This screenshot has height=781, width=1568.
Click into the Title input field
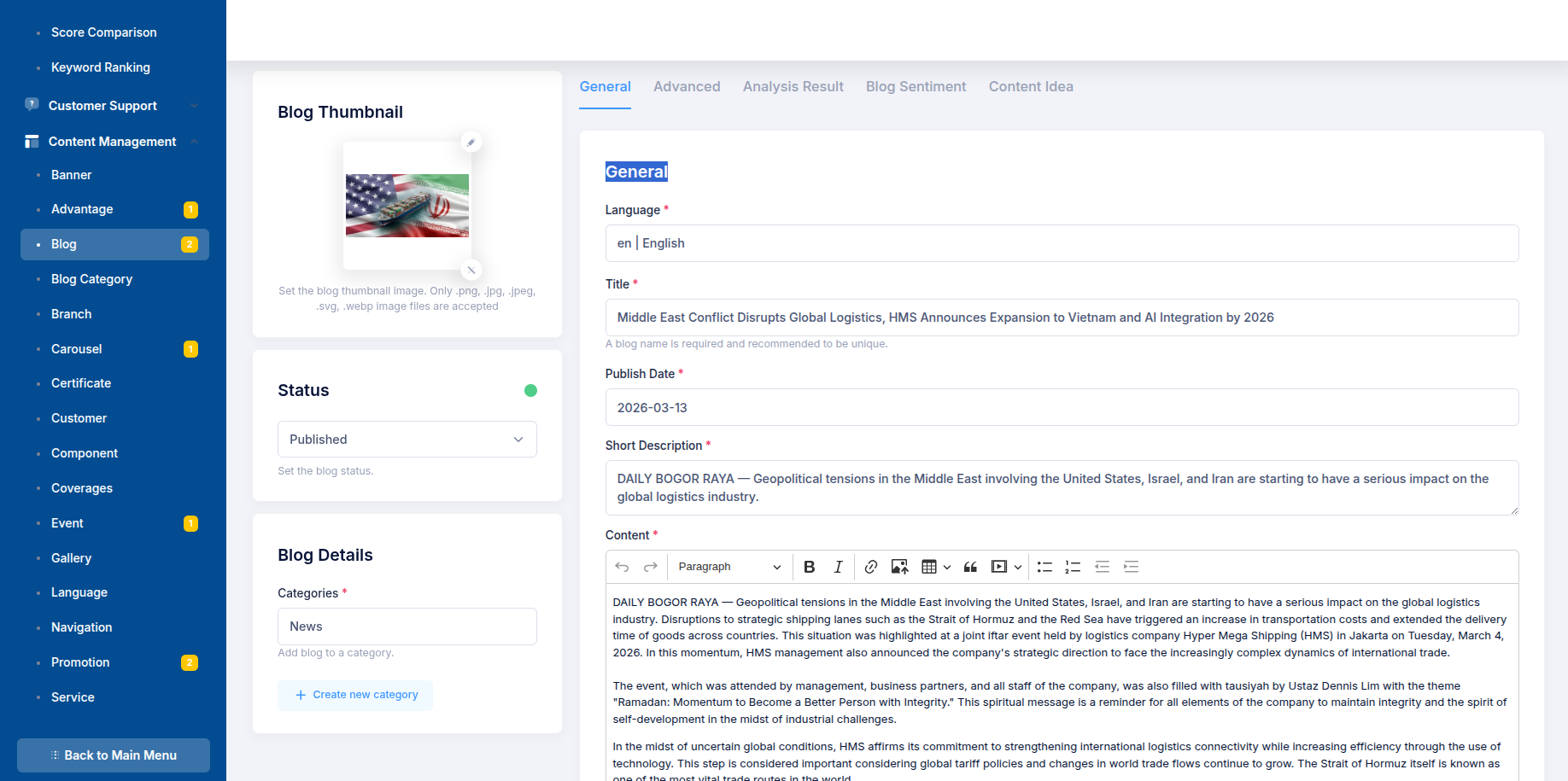[x=1062, y=318]
